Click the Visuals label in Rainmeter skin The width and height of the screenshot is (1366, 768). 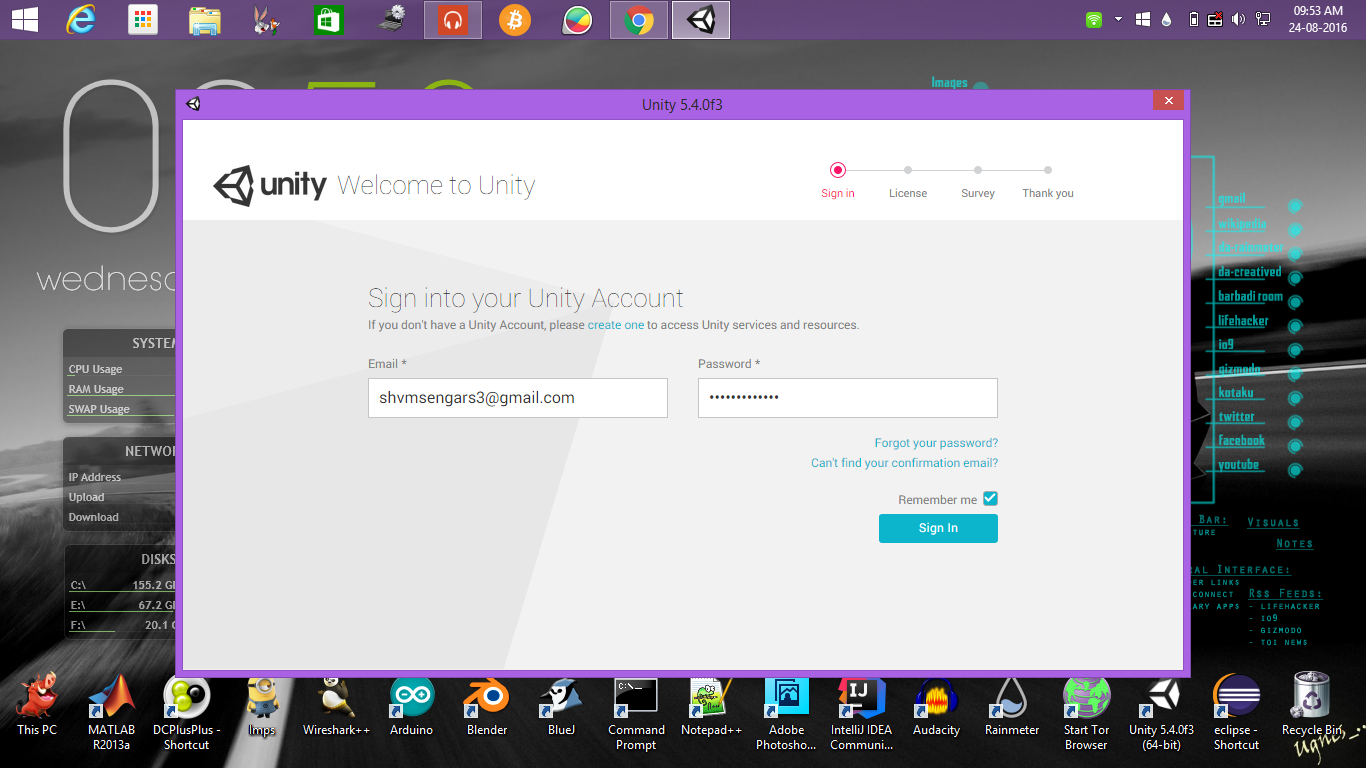click(1273, 523)
